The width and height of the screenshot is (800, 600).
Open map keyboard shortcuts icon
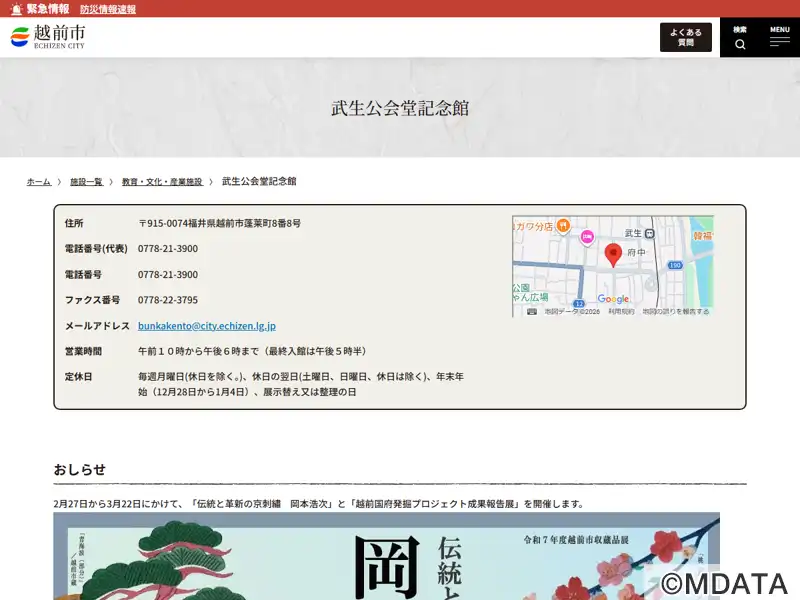532,311
